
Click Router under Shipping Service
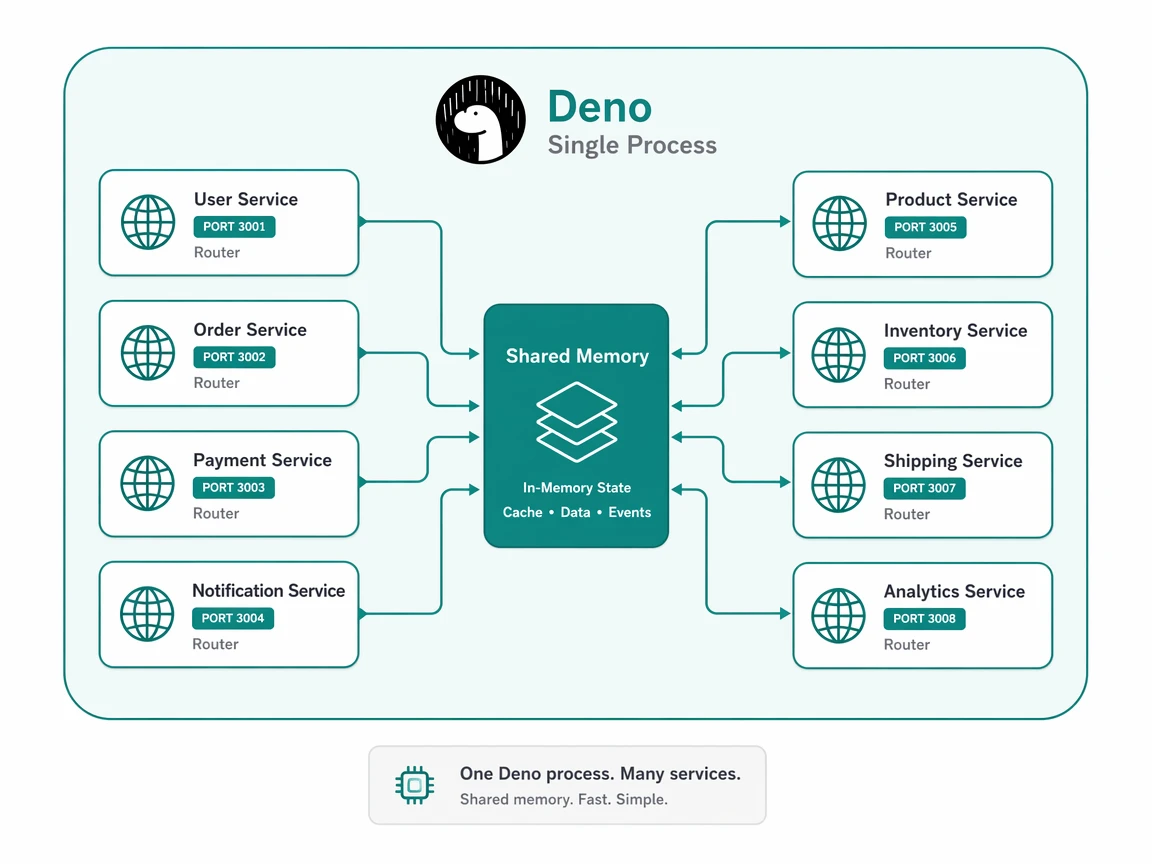coord(907,514)
